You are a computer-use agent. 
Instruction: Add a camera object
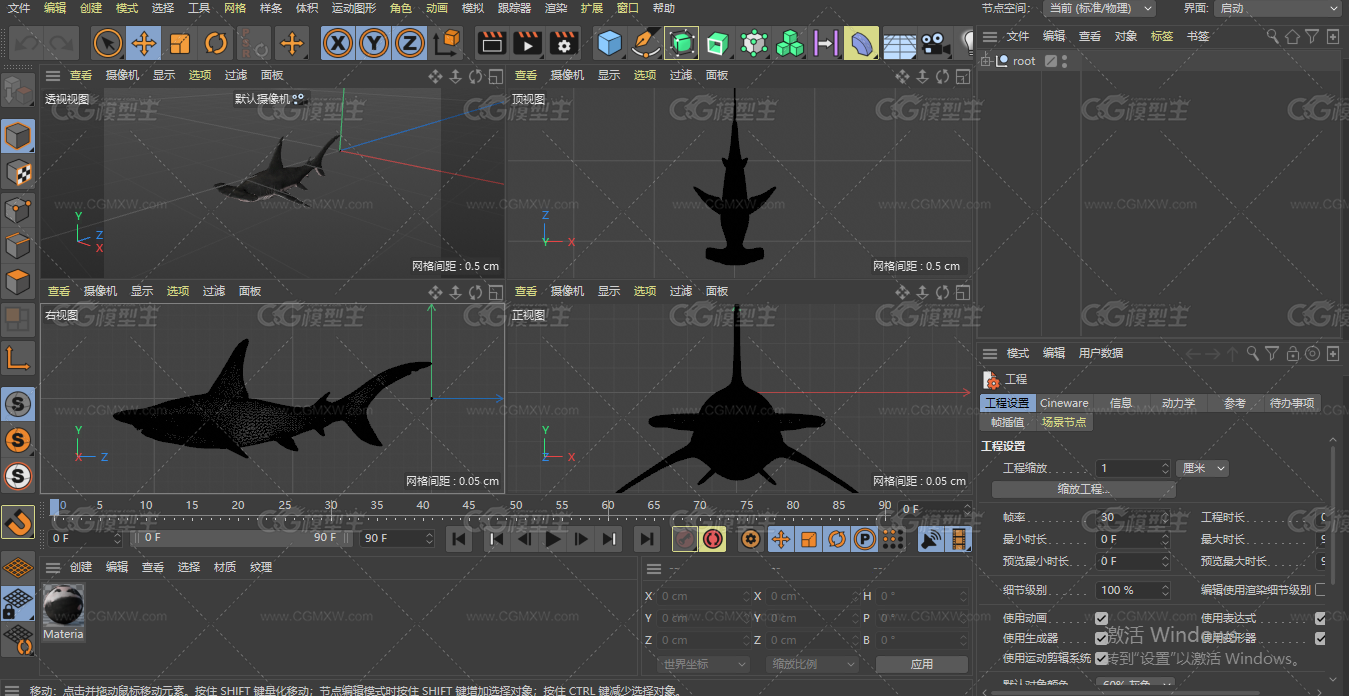click(934, 43)
